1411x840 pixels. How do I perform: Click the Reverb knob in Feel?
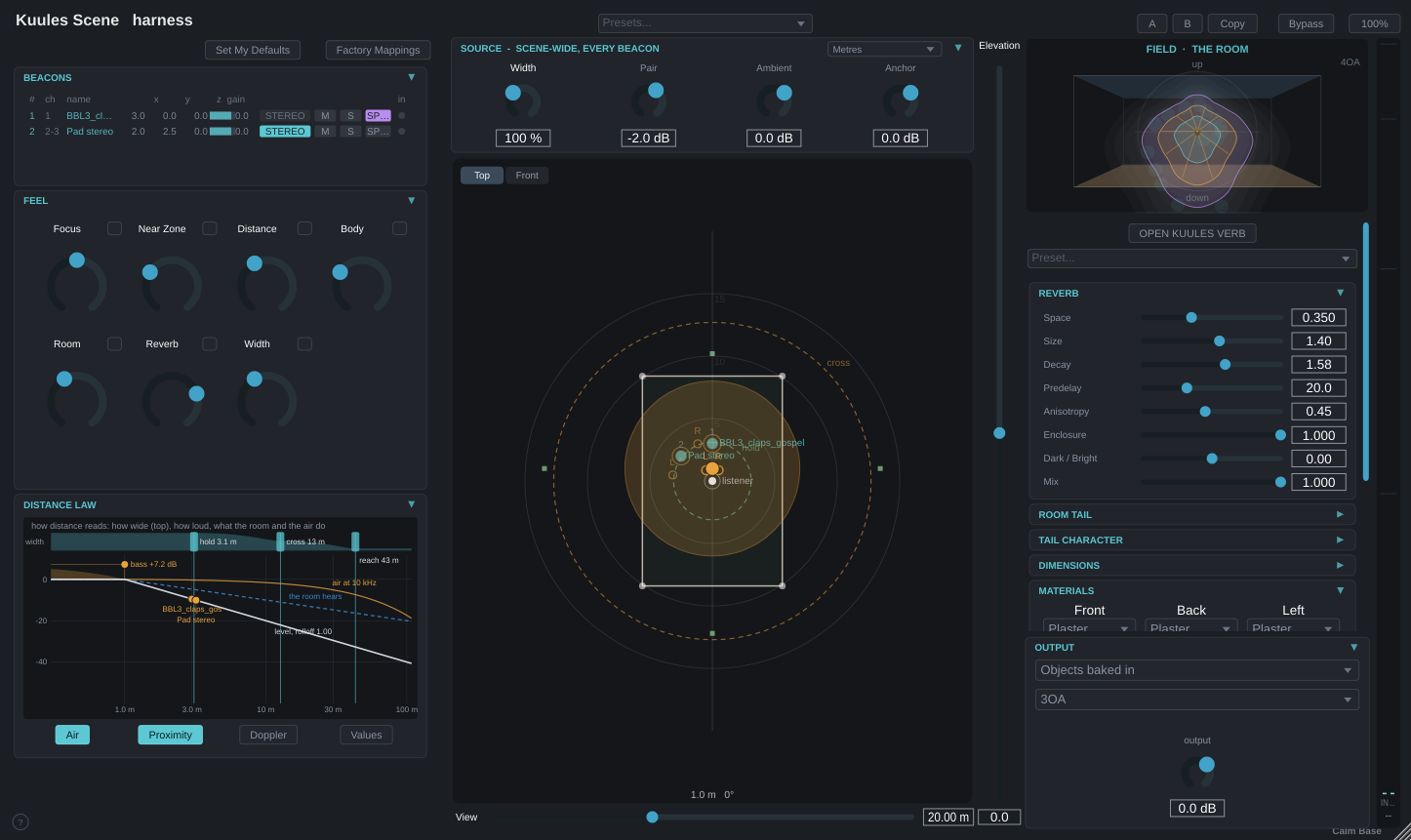172,398
